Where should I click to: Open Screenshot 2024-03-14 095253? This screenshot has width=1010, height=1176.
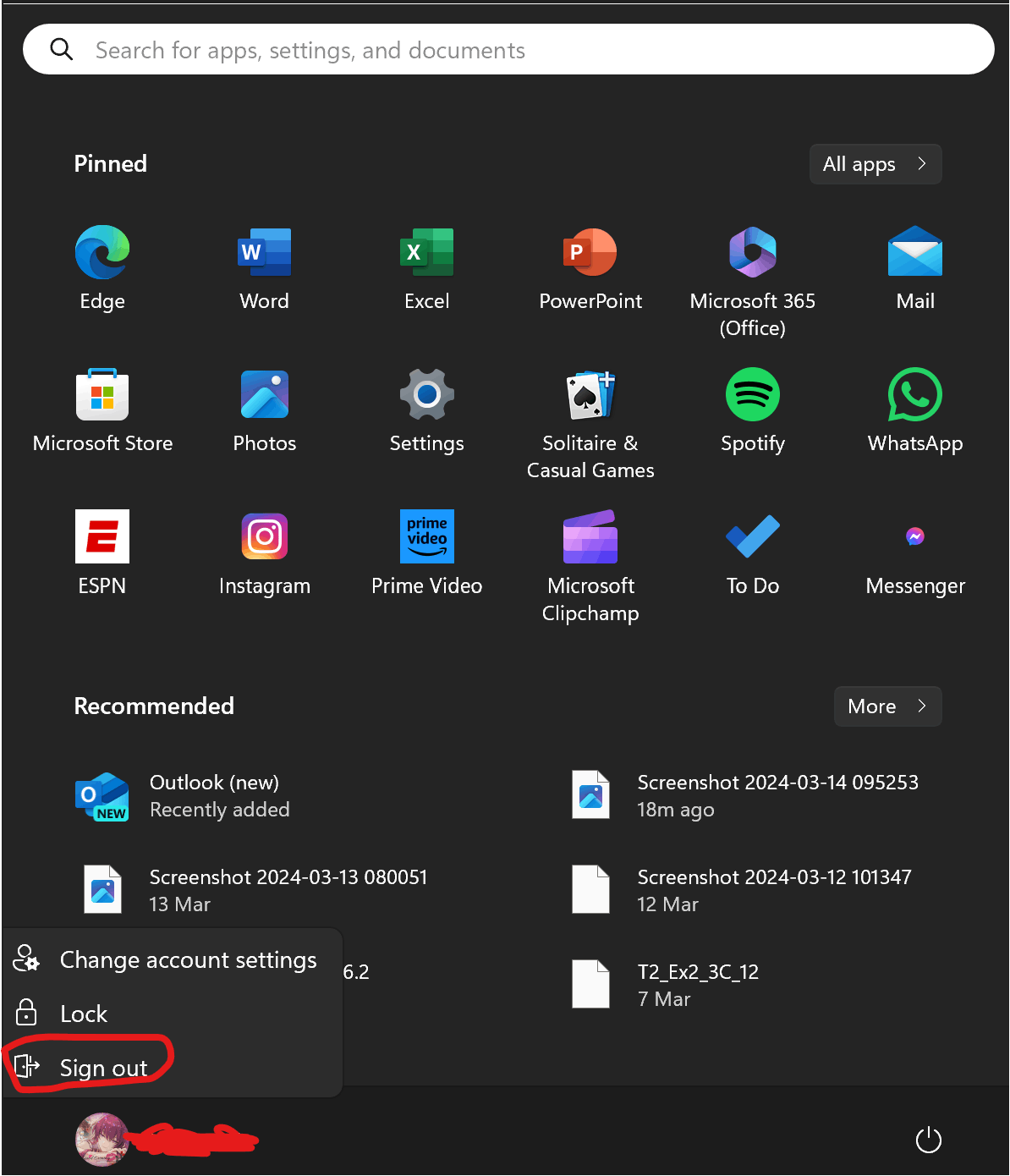pos(777,795)
